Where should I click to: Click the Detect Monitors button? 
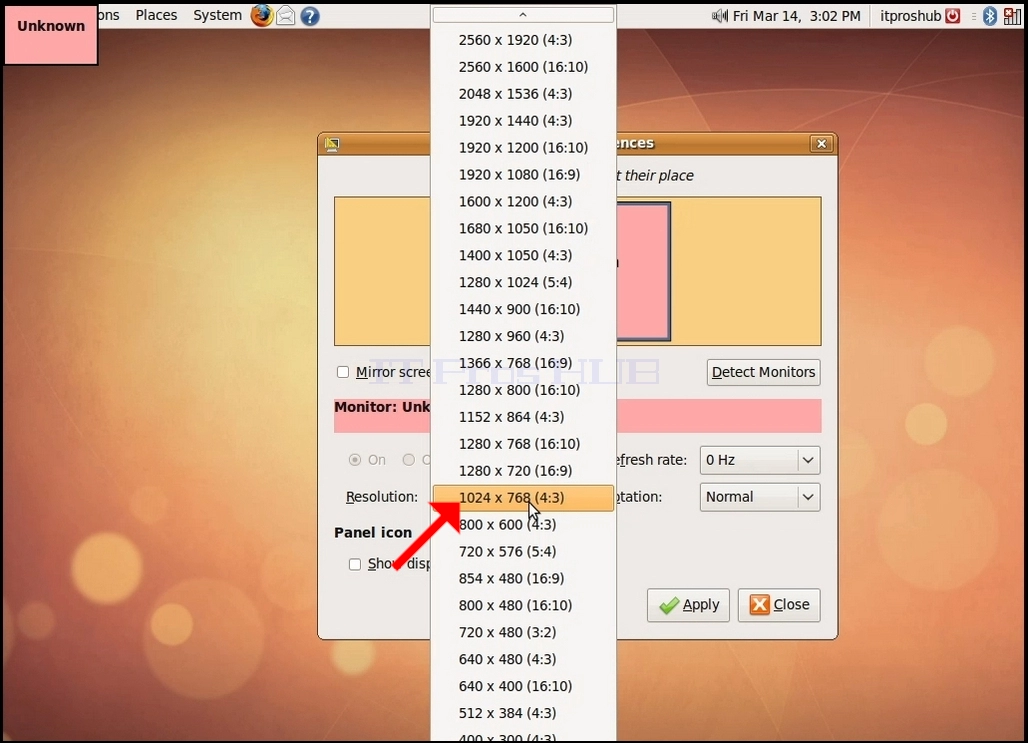pos(763,372)
